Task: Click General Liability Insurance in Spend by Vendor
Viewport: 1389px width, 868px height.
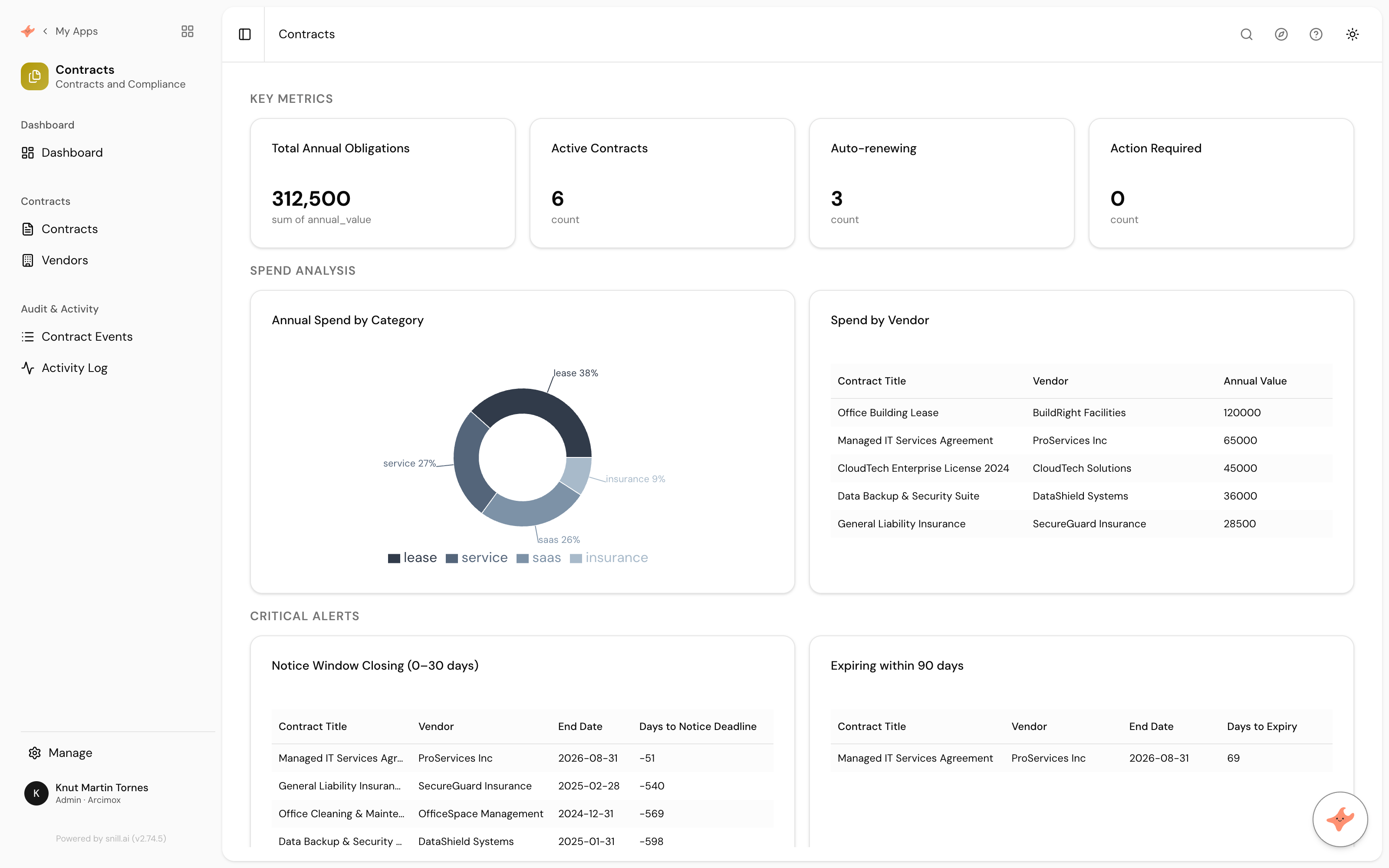Action: click(901, 524)
